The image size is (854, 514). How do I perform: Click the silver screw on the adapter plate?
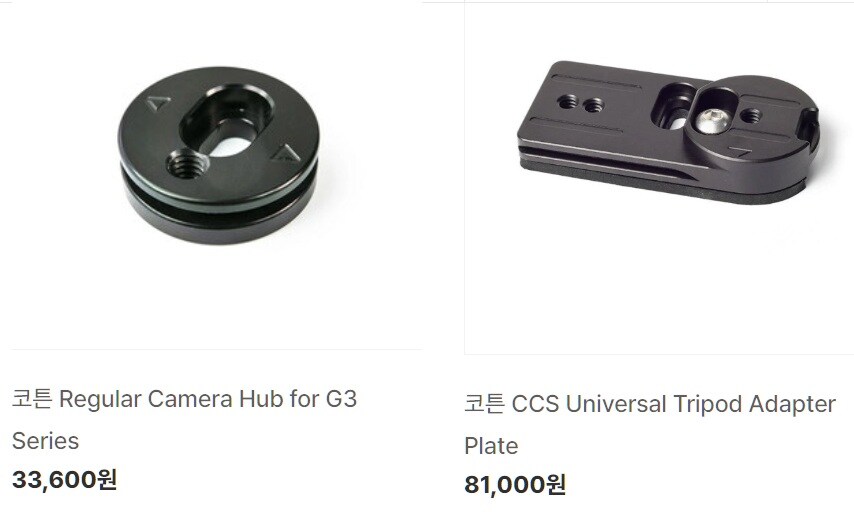click(x=711, y=121)
